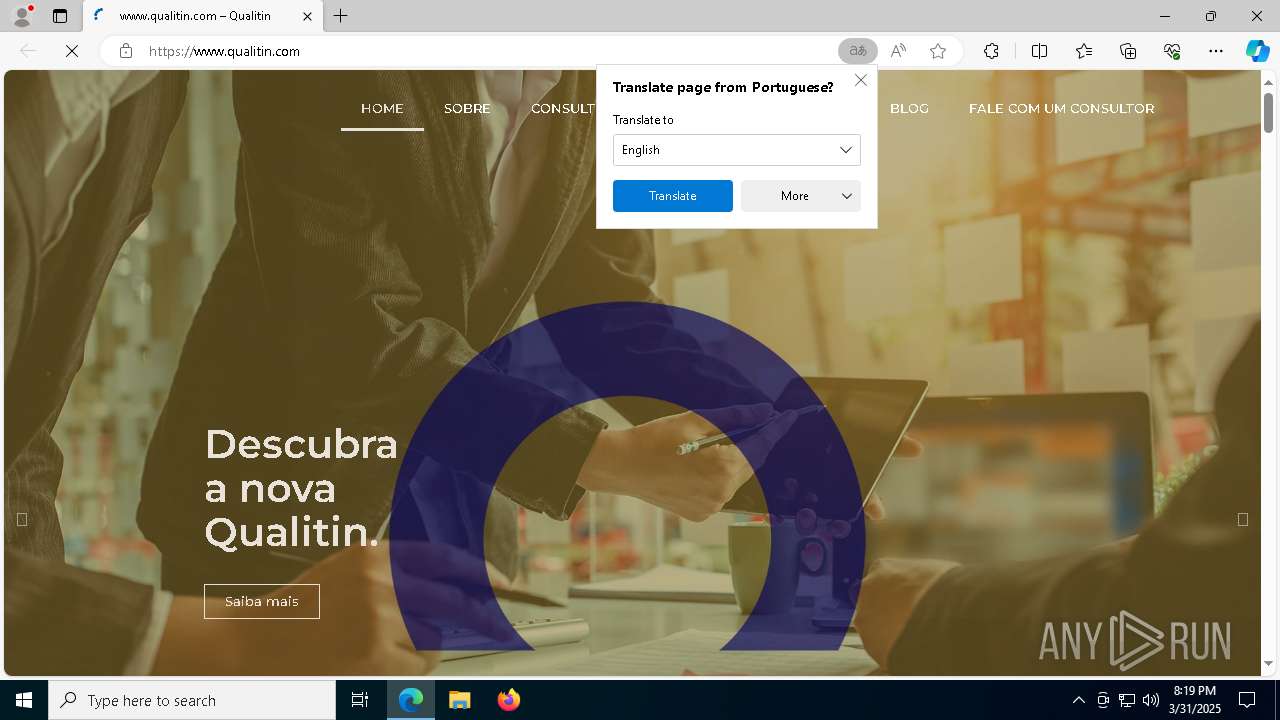Open File Explorer from taskbar

point(459,700)
